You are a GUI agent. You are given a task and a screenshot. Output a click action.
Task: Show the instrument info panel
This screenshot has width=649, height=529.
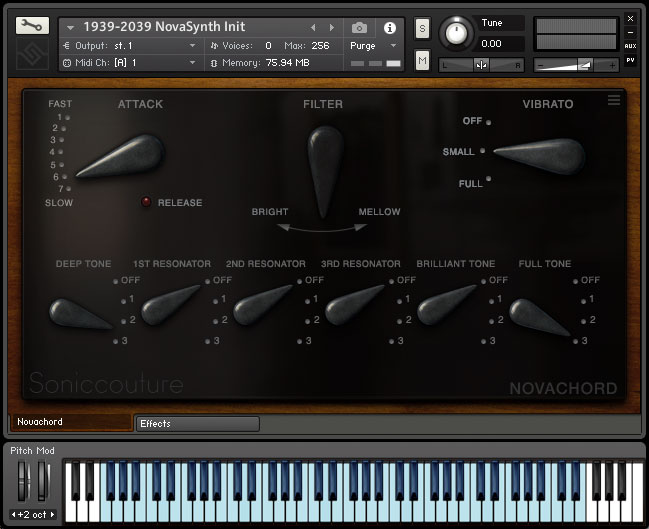[x=389, y=28]
